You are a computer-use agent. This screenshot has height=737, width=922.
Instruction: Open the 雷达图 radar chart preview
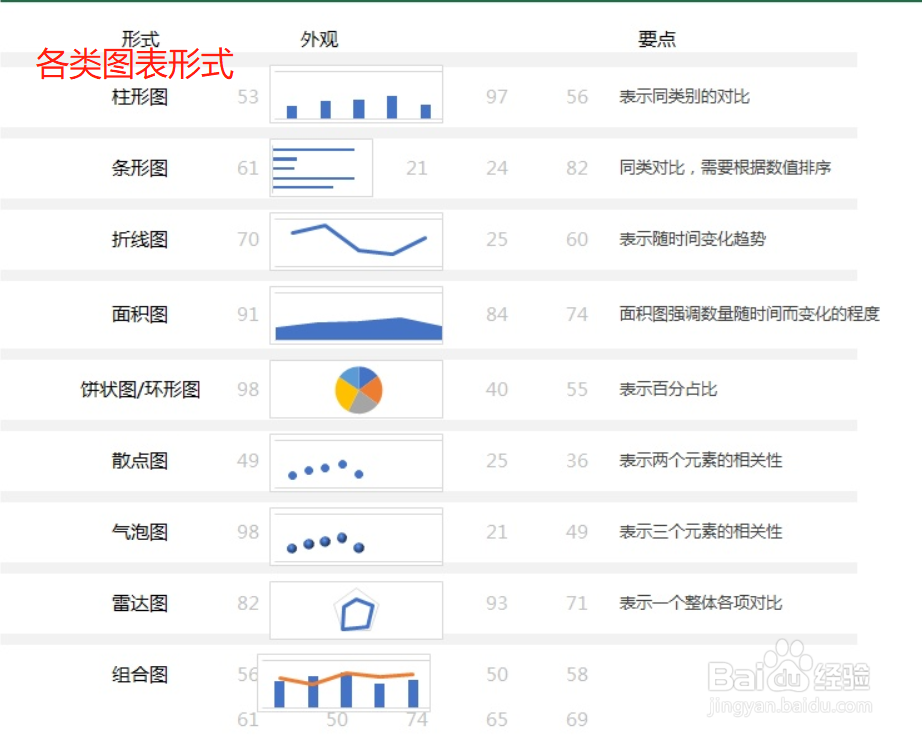point(356,607)
